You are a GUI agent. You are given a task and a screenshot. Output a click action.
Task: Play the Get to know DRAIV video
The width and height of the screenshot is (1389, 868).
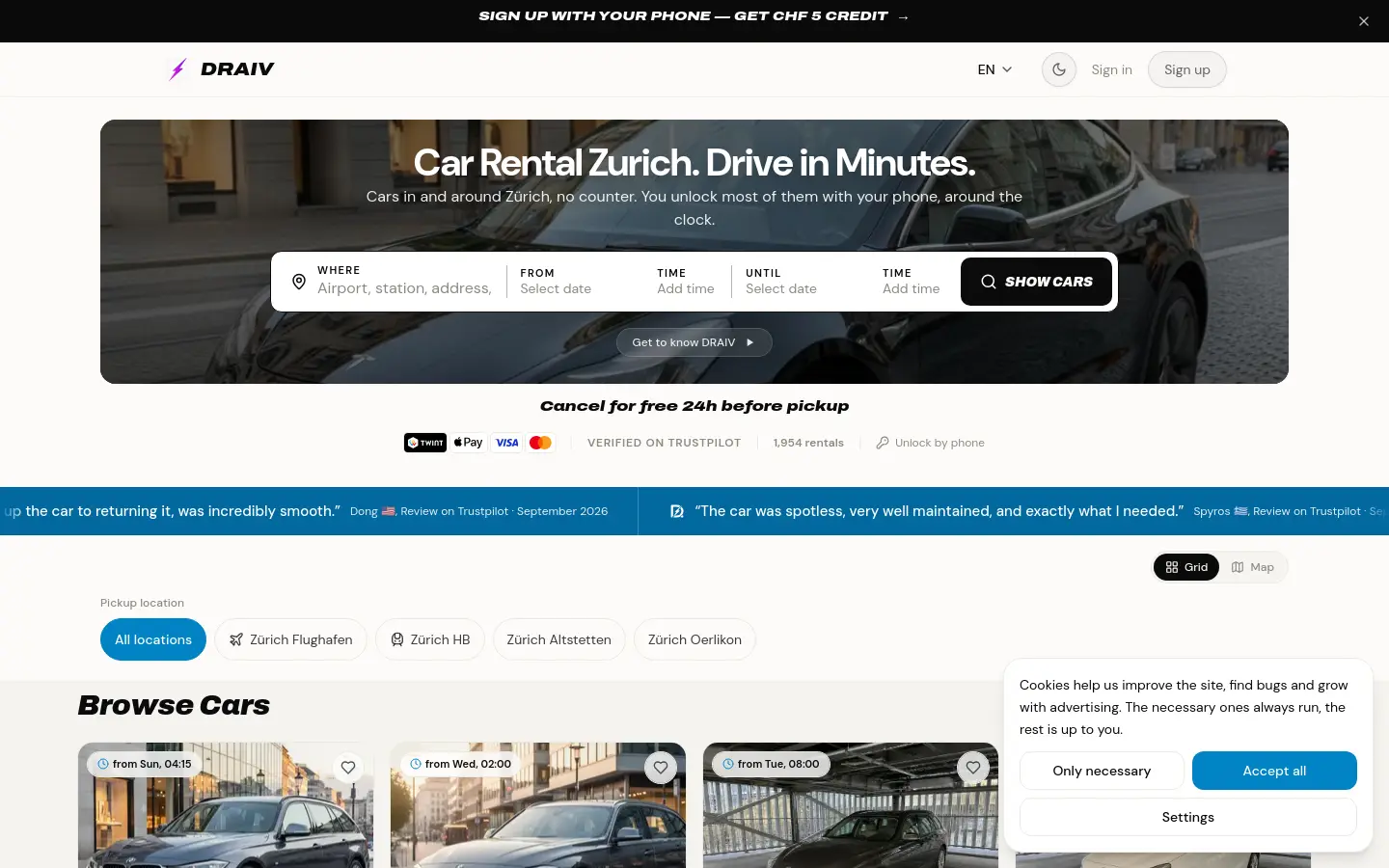tap(694, 342)
